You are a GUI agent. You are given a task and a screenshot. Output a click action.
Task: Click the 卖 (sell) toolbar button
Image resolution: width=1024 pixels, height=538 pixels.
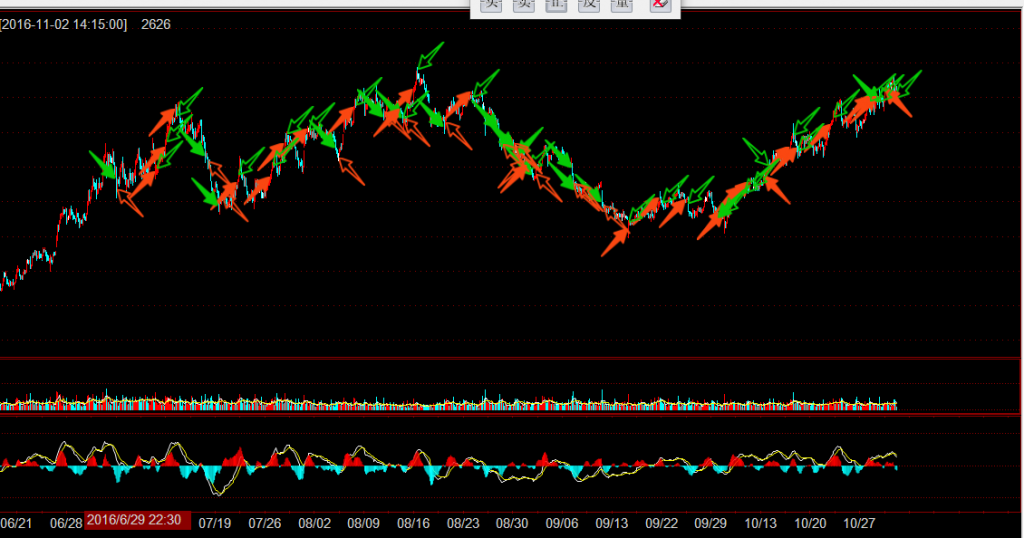[524, 5]
